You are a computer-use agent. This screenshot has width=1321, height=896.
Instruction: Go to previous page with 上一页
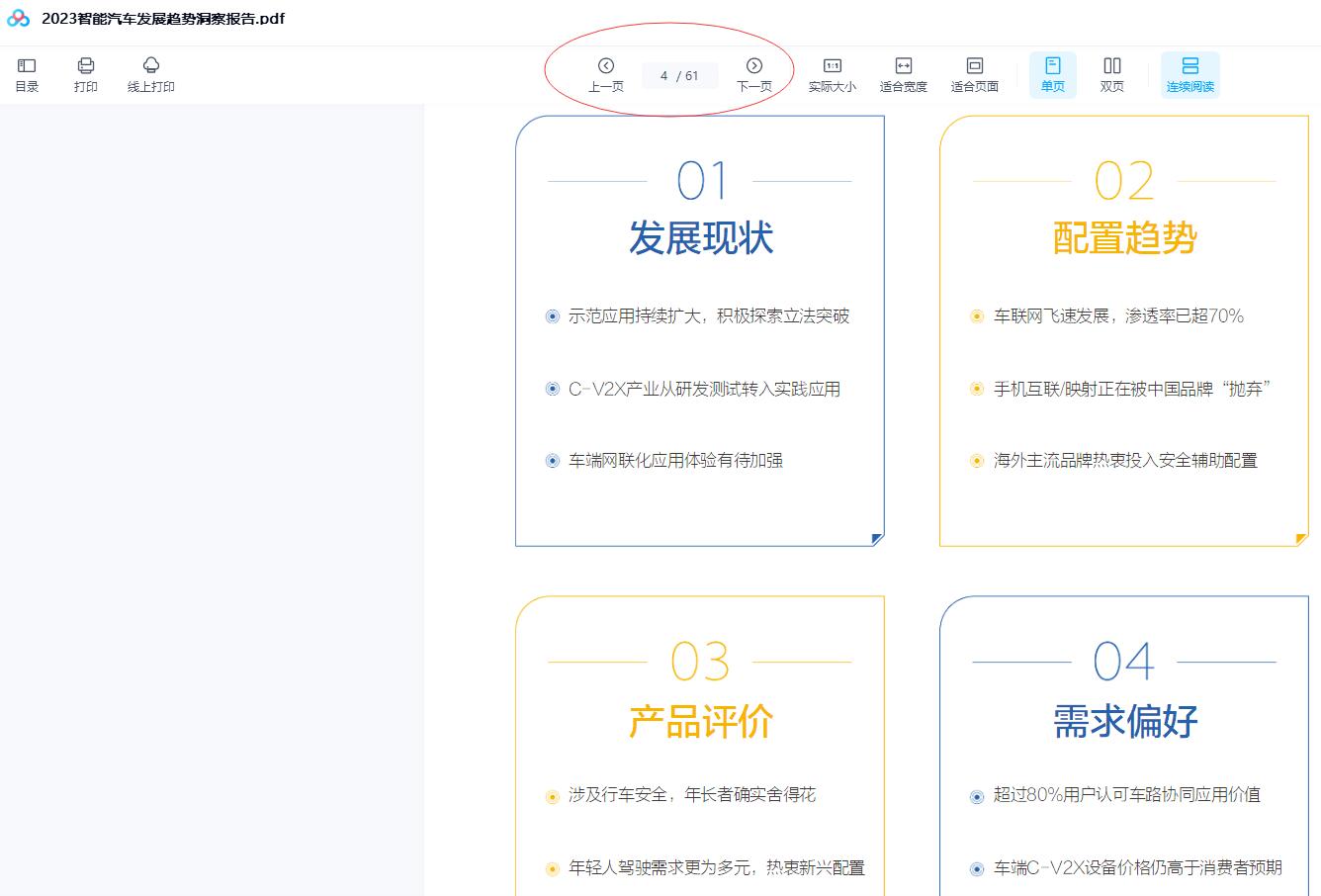[606, 74]
